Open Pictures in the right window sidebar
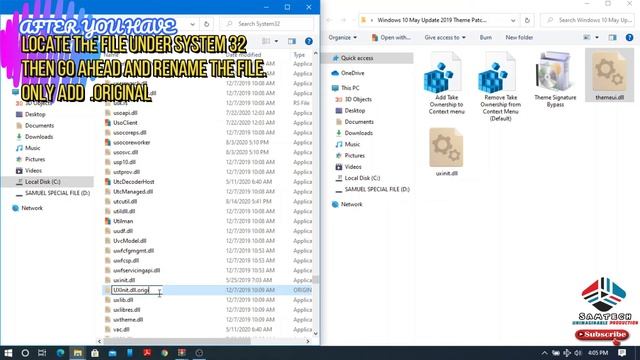This screenshot has width=640, height=360. pos(354,156)
